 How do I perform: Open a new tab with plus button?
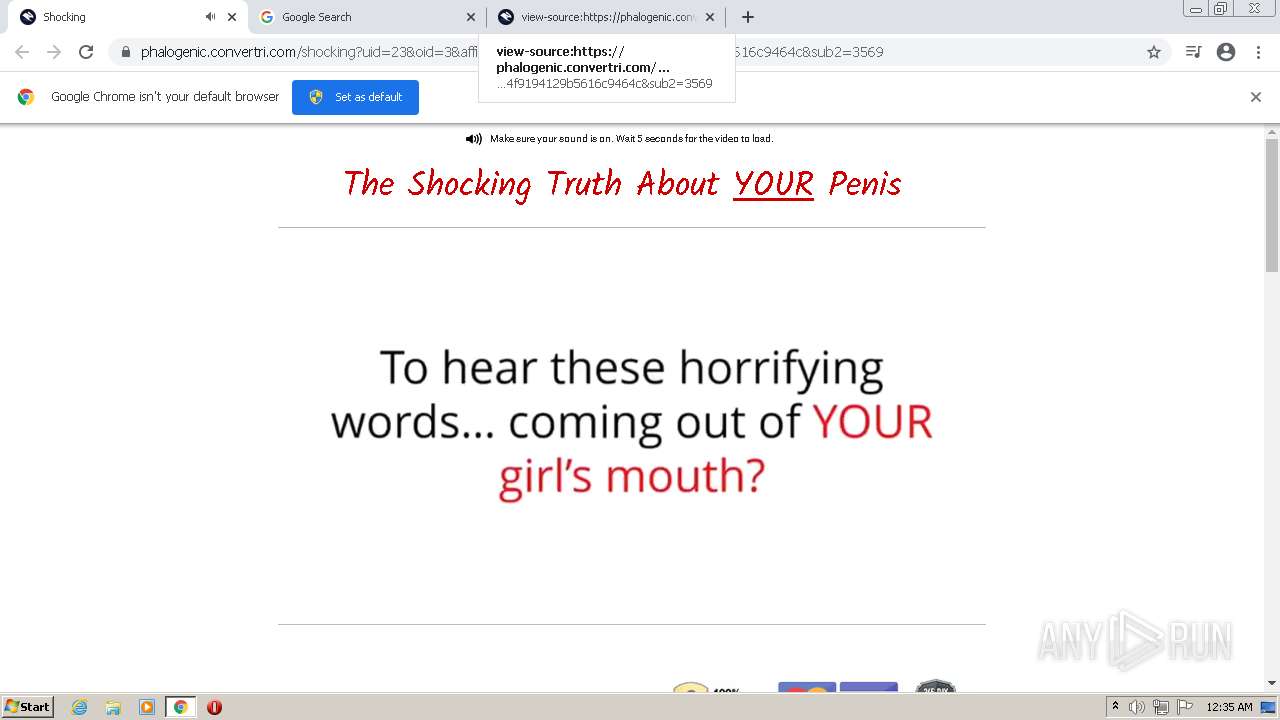pyautogui.click(x=748, y=17)
